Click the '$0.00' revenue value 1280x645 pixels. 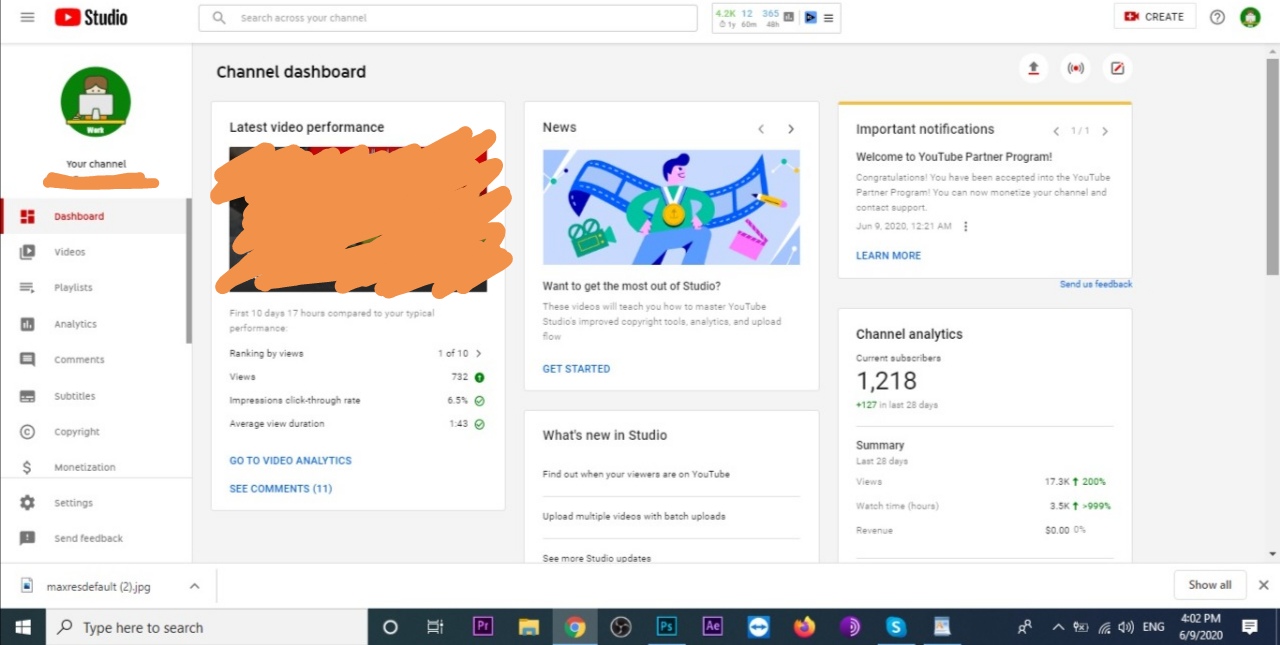pos(1057,530)
